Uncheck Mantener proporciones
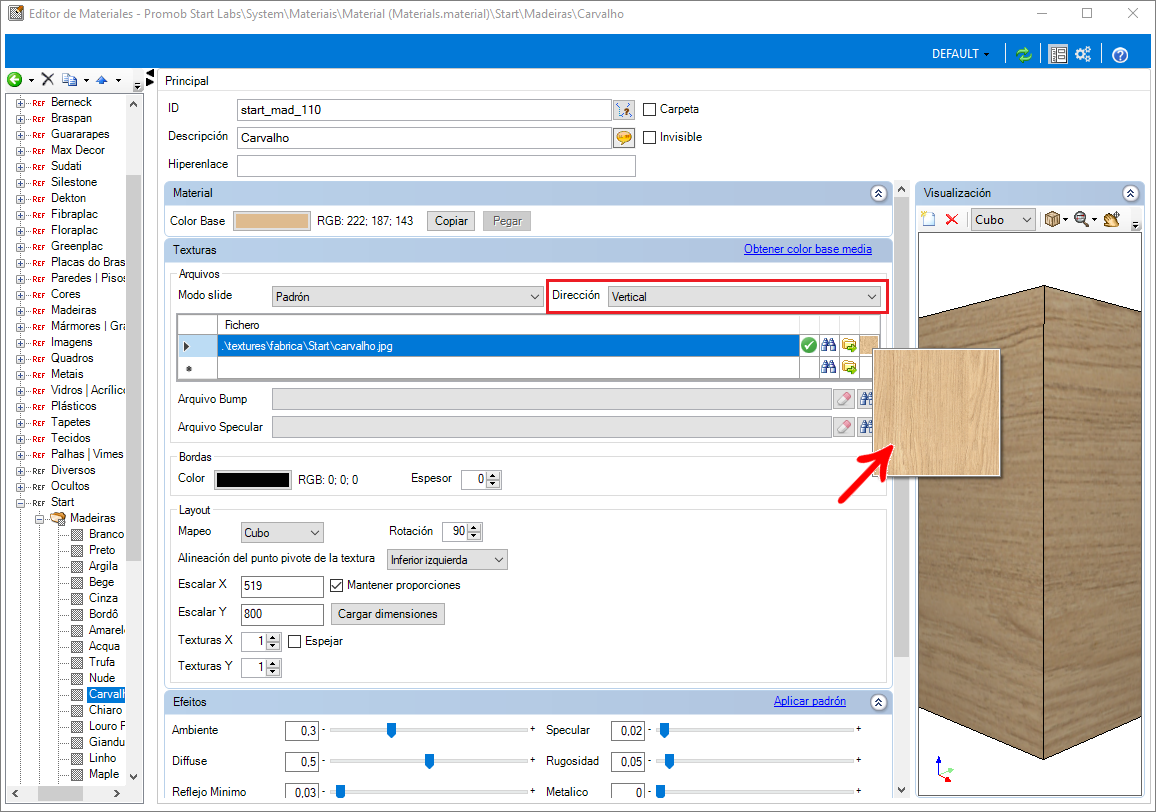Viewport: 1156px width, 812px height. click(337, 586)
